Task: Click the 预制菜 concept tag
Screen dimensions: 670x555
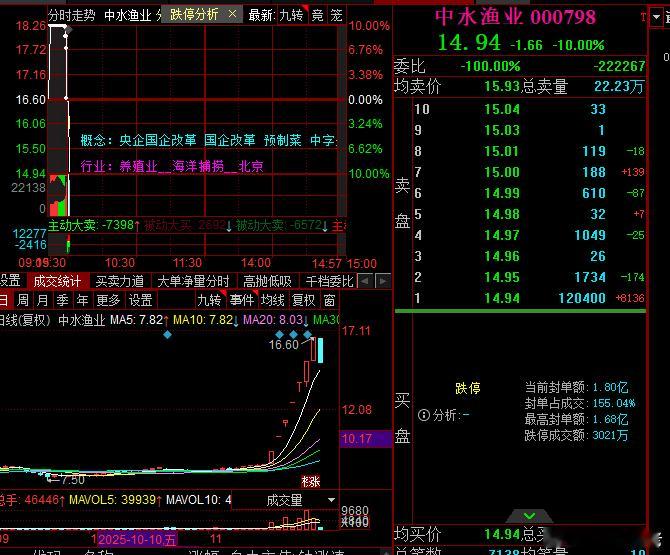Action: point(282,140)
